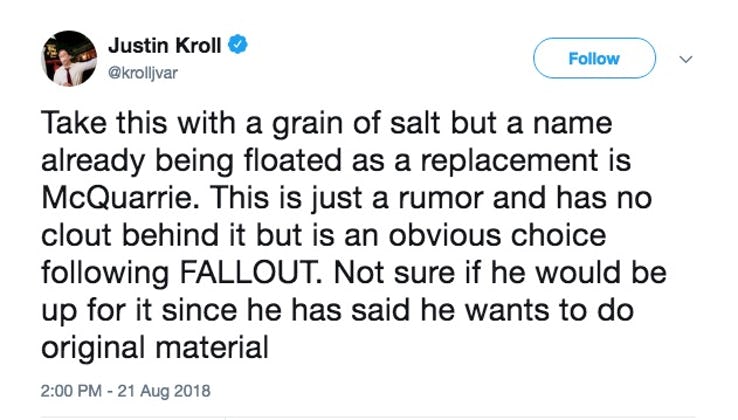
Task: Click the word "clout" in the tweet
Action: [x=72, y=236]
